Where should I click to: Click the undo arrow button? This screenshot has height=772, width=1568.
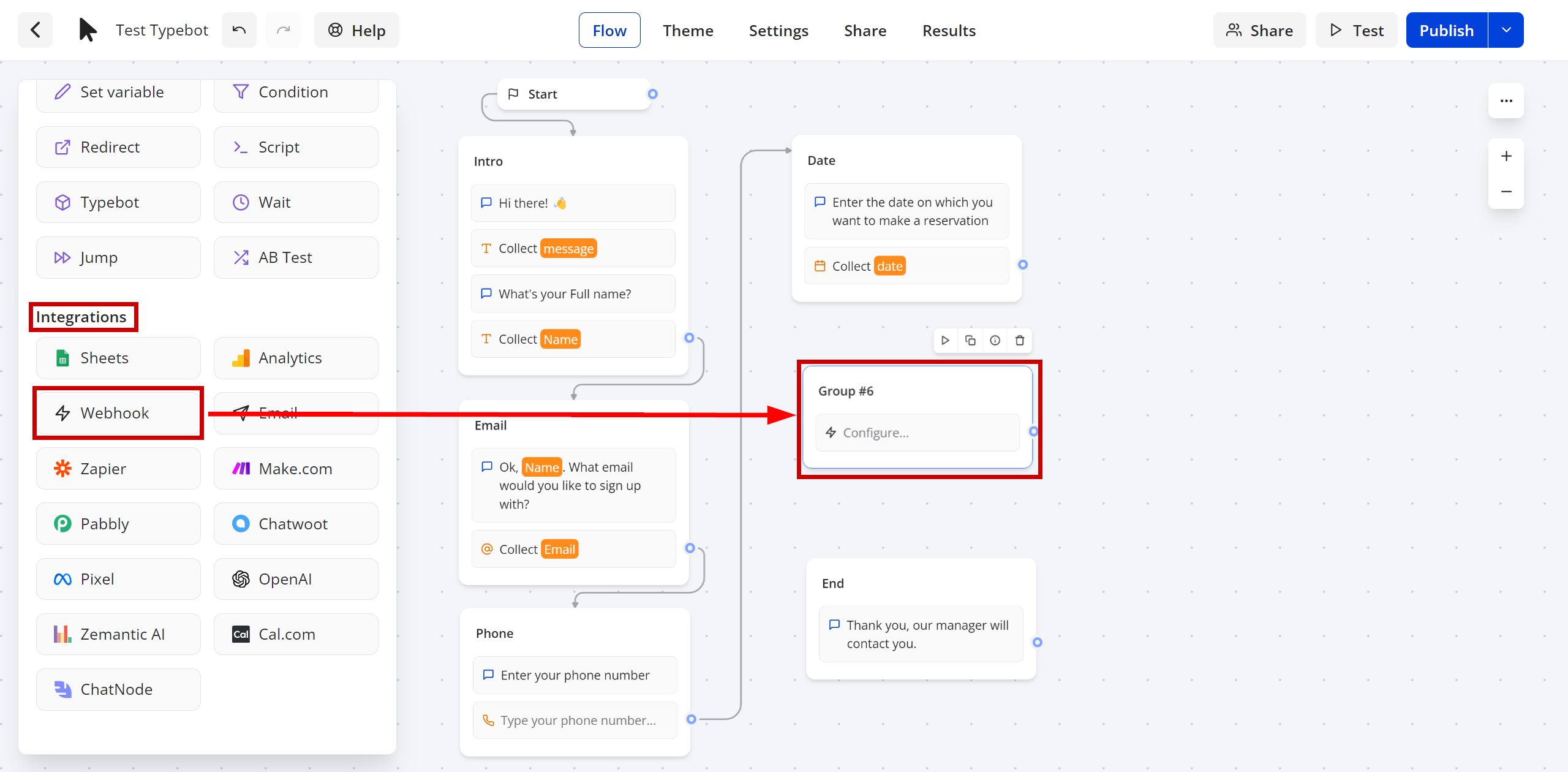(x=237, y=30)
